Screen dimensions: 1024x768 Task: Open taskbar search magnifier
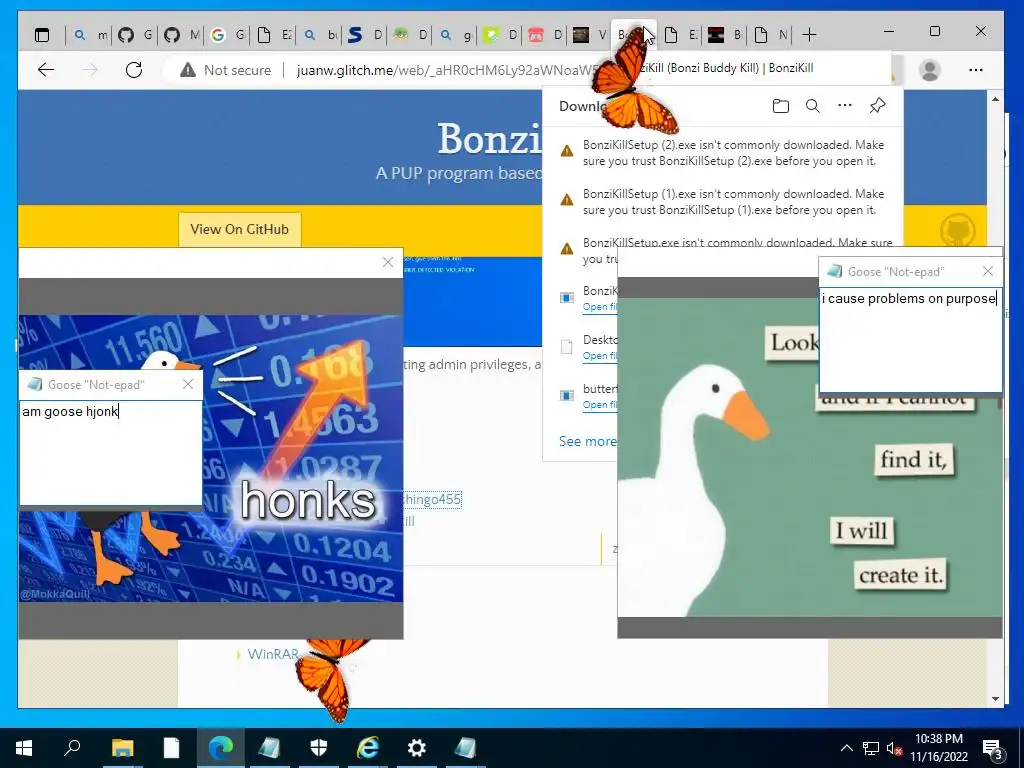point(72,748)
